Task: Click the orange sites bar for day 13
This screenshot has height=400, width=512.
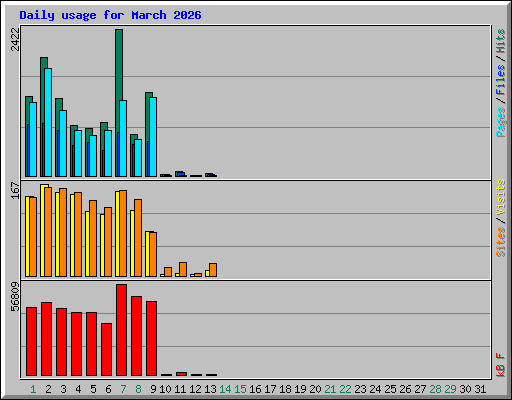Action: coord(213,270)
